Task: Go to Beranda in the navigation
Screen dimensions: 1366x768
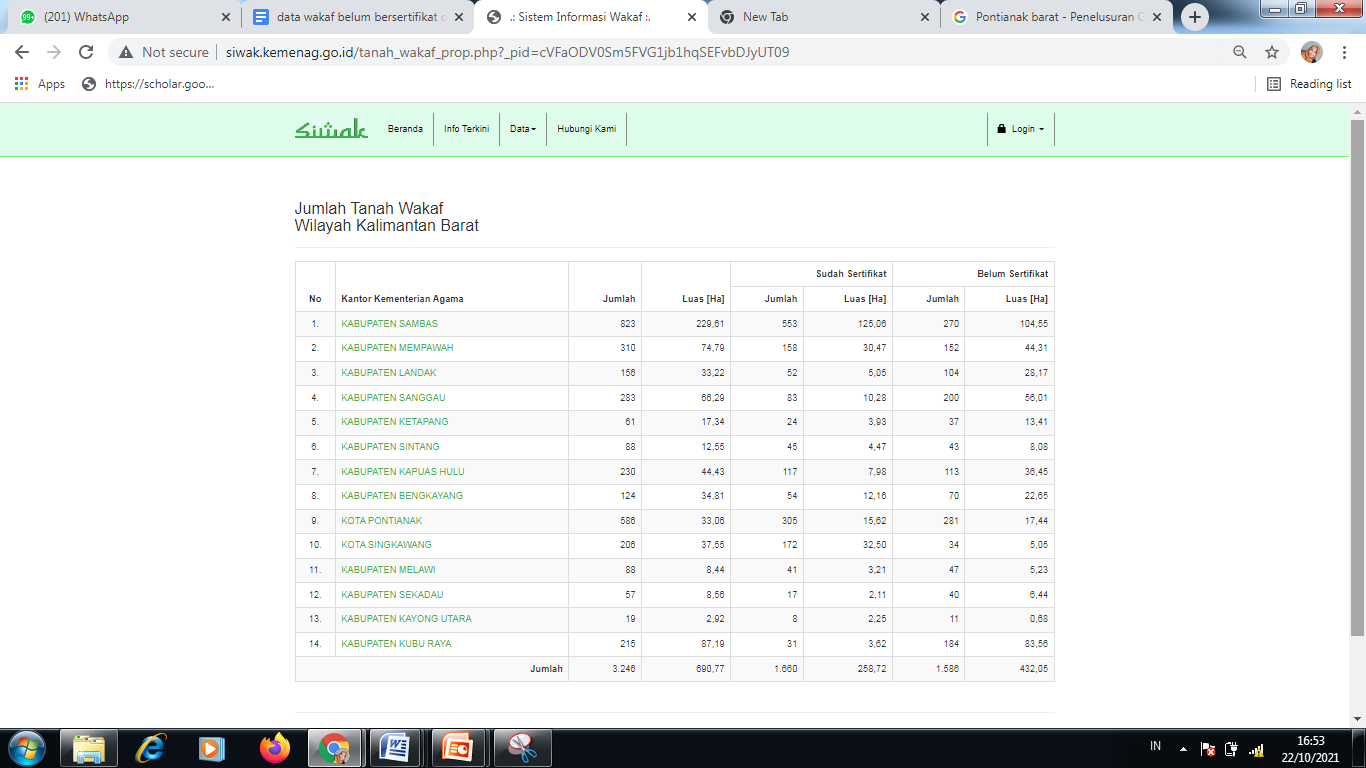Action: (405, 129)
